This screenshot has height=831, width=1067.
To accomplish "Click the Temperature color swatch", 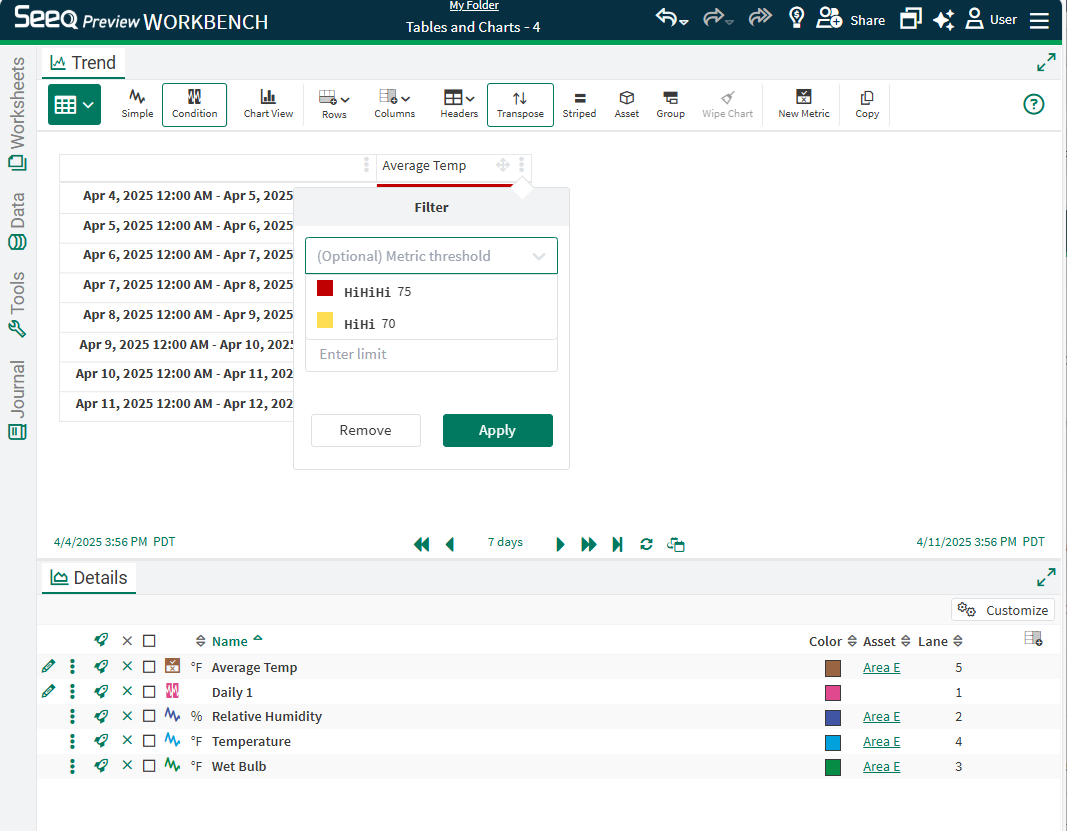I will click(x=833, y=742).
